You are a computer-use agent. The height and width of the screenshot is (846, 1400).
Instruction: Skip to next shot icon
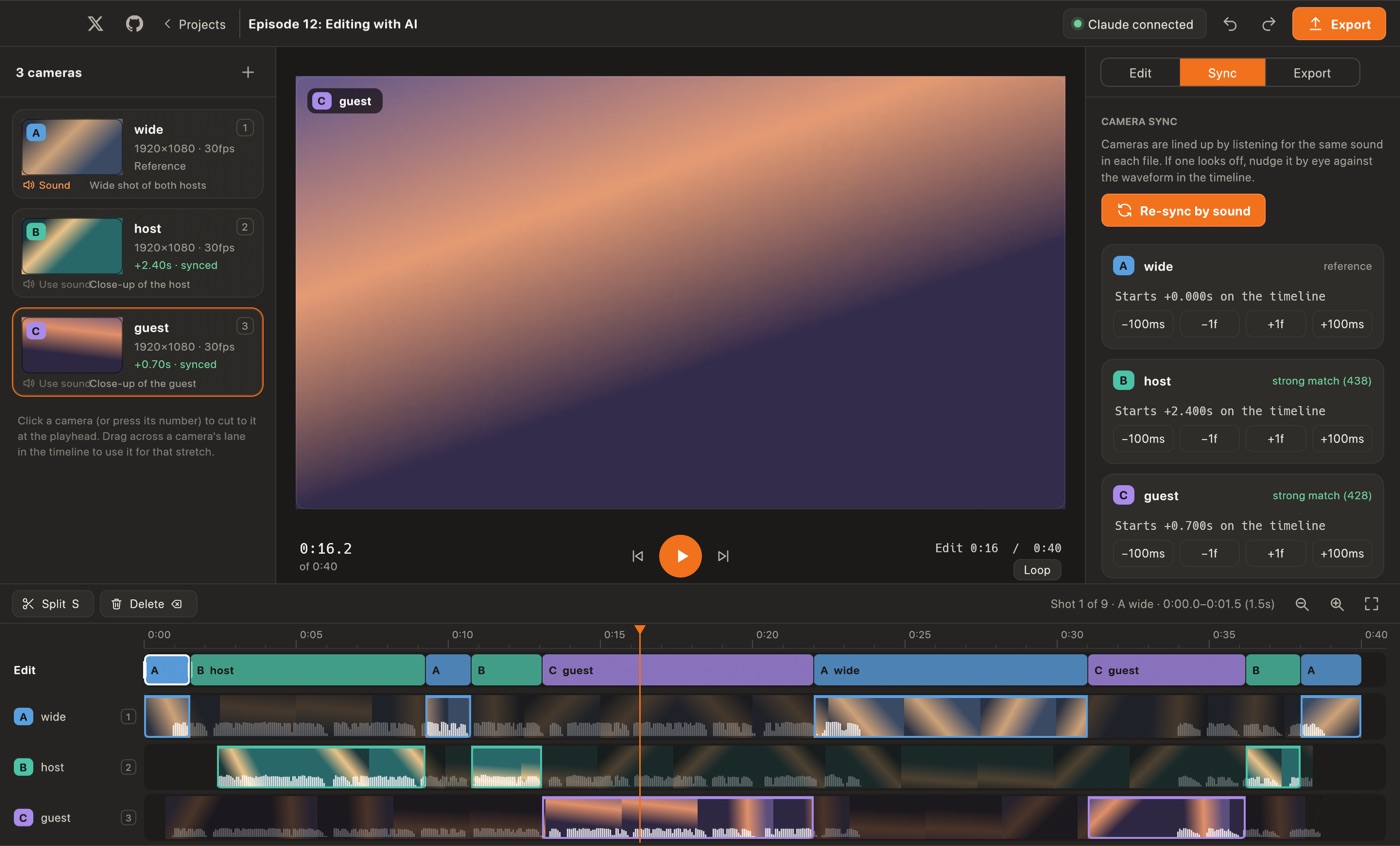[723, 556]
